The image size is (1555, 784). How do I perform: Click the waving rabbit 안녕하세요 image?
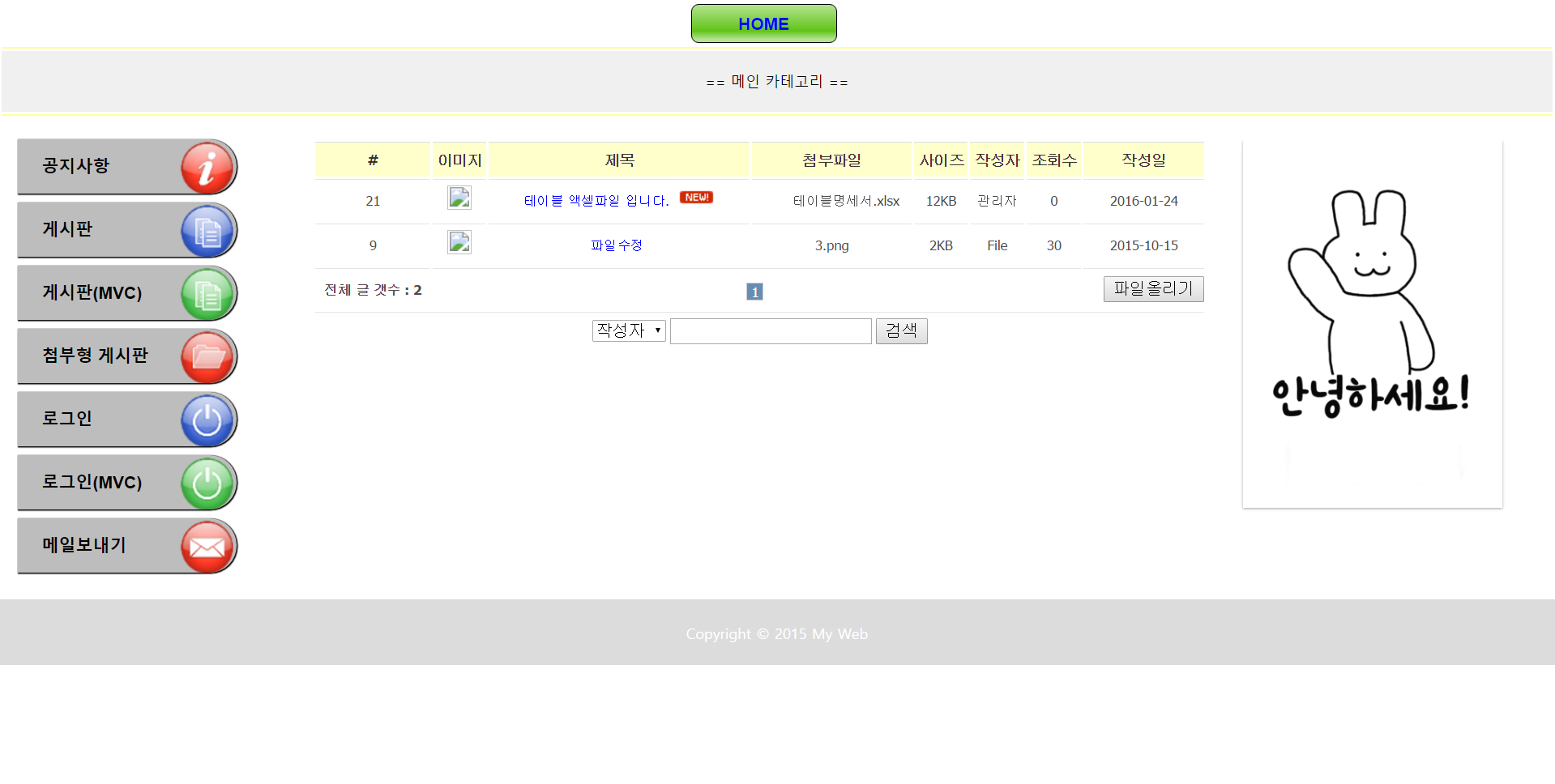pos(1372,324)
